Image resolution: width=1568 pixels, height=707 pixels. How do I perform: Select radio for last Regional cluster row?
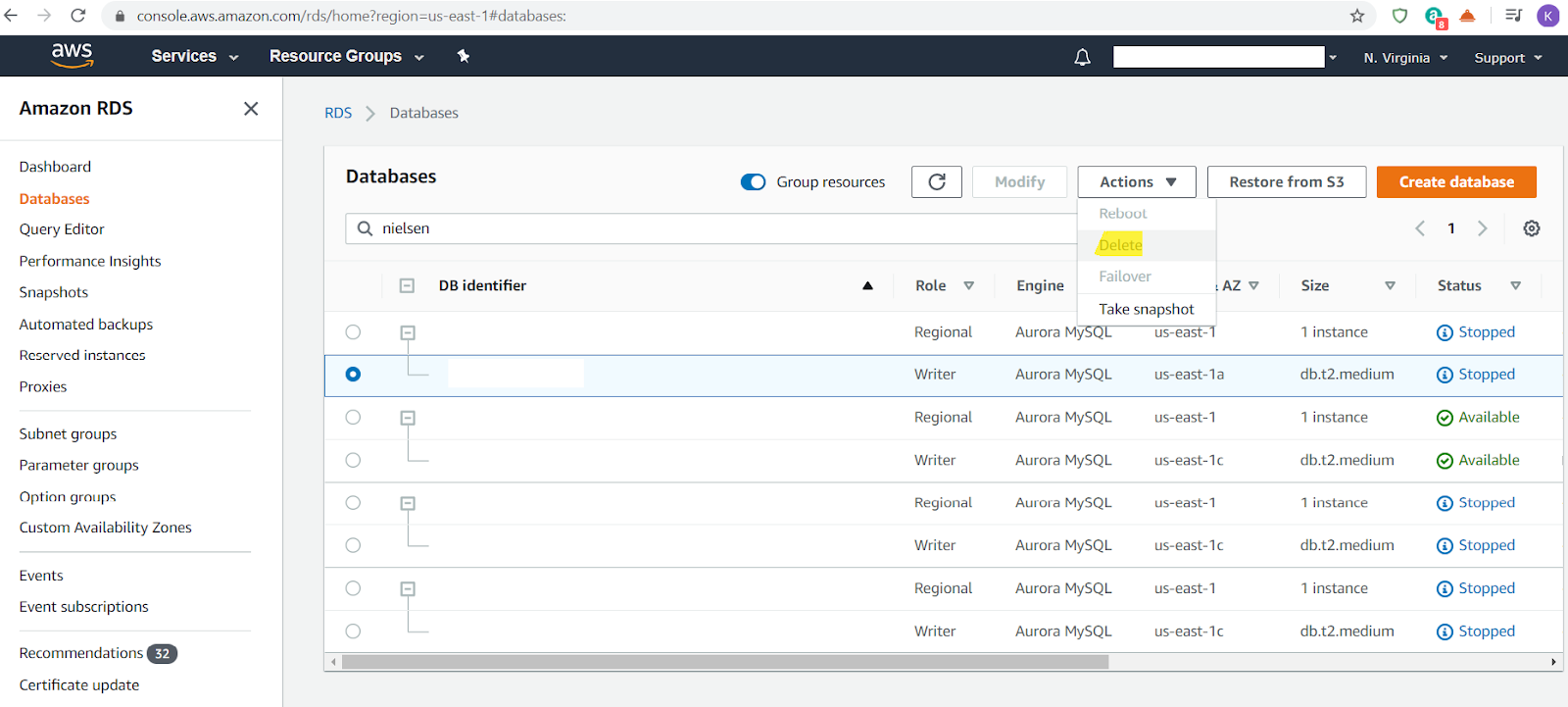[353, 588]
